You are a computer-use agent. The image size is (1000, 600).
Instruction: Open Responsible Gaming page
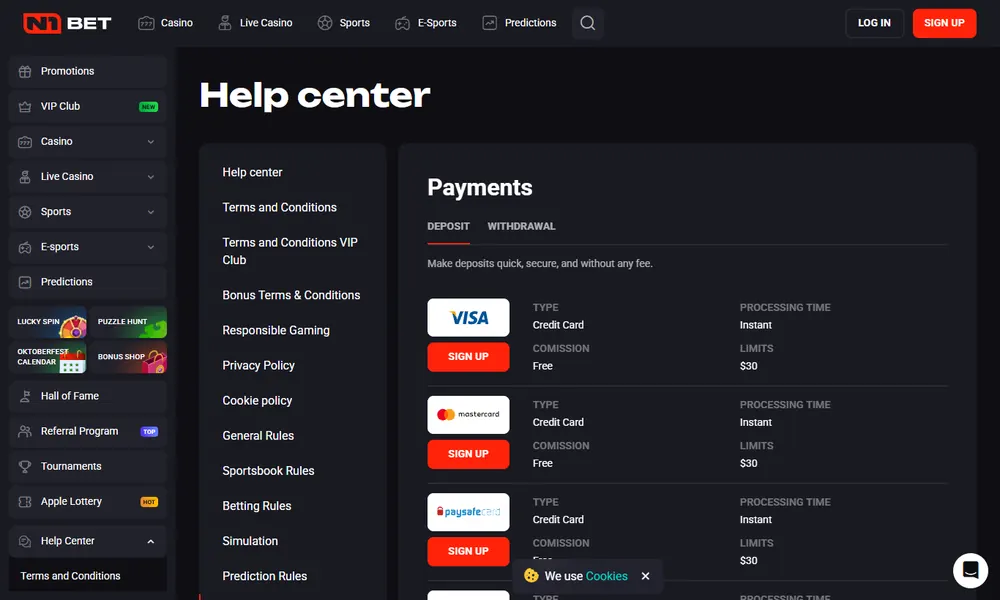coord(276,330)
